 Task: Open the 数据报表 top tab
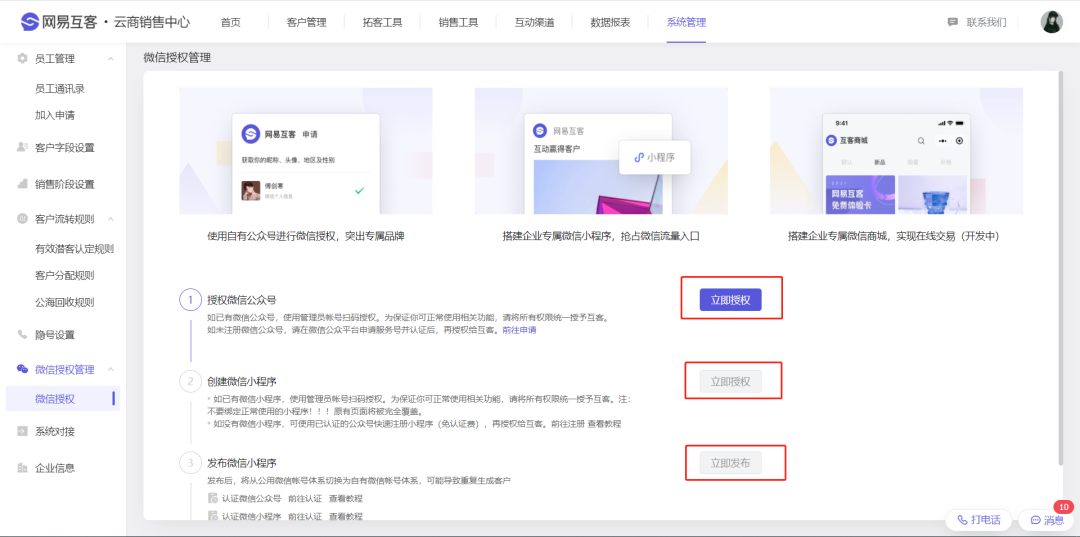point(610,22)
